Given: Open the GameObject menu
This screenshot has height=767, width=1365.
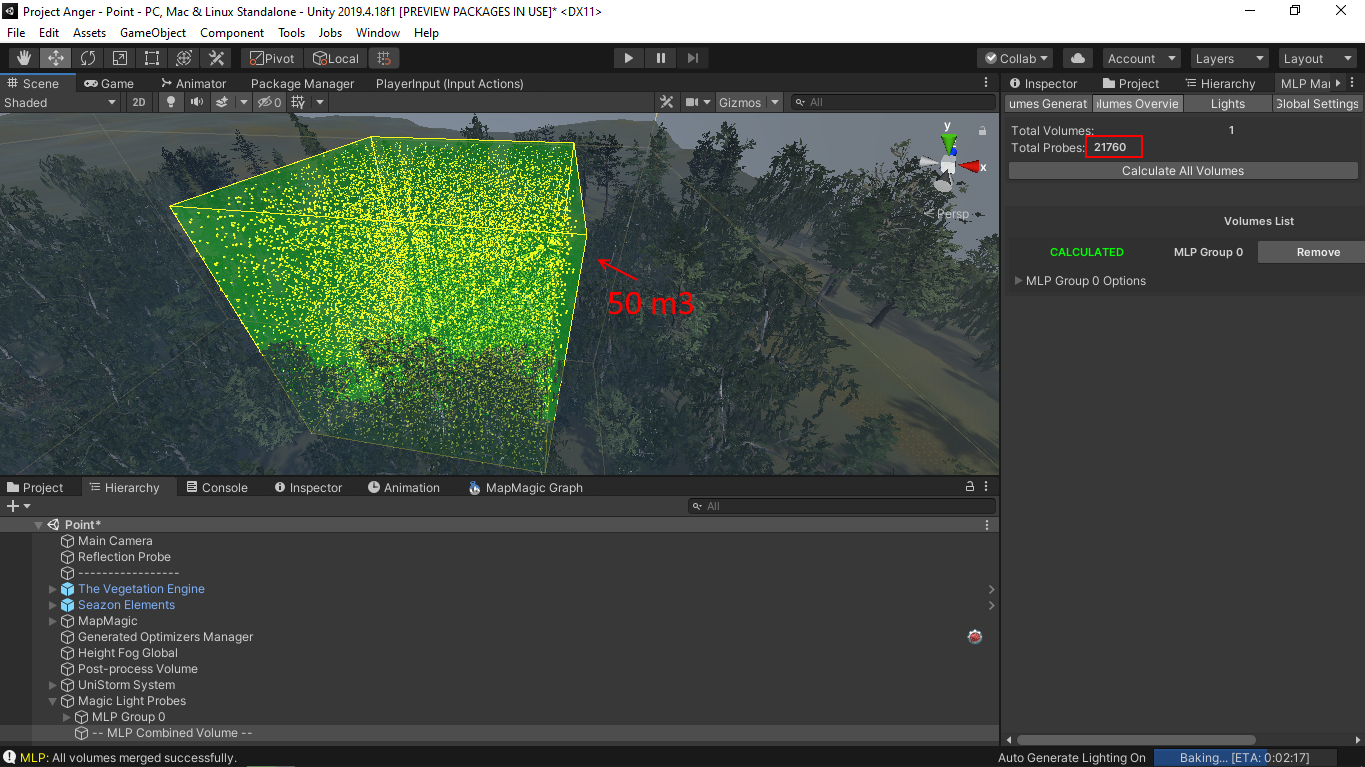Looking at the screenshot, I should click(153, 32).
